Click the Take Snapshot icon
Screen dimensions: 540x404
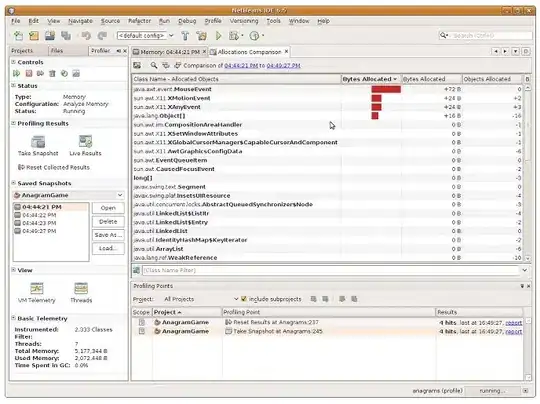[38, 142]
